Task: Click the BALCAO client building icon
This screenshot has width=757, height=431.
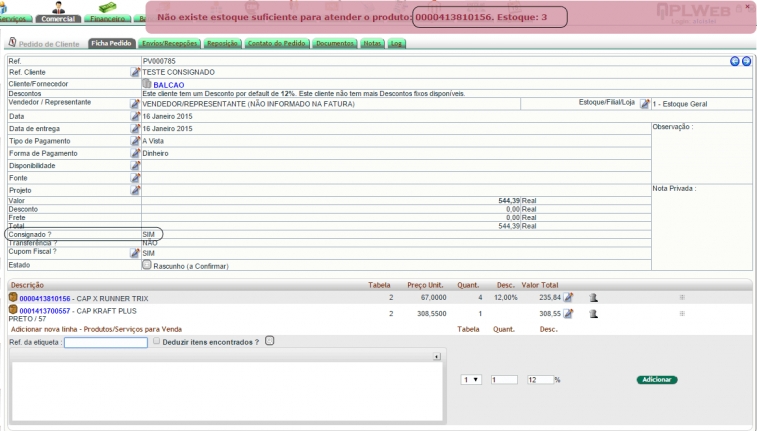Action: pos(147,83)
